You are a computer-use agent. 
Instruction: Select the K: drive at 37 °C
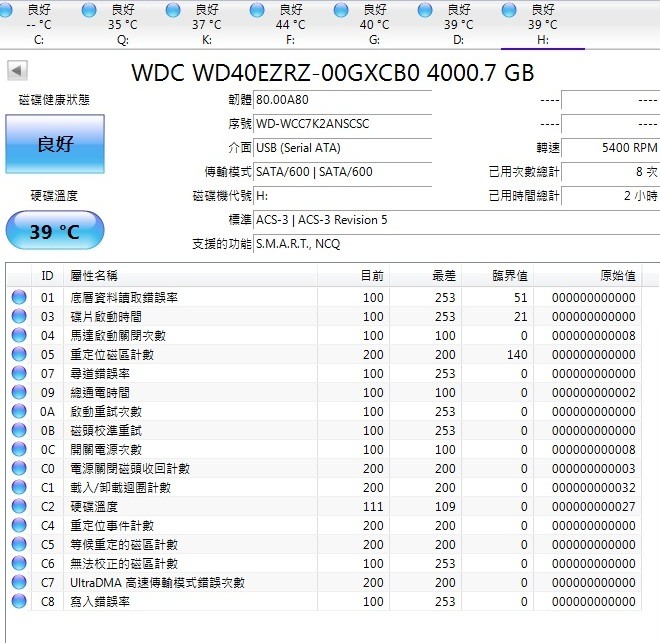pos(206,24)
